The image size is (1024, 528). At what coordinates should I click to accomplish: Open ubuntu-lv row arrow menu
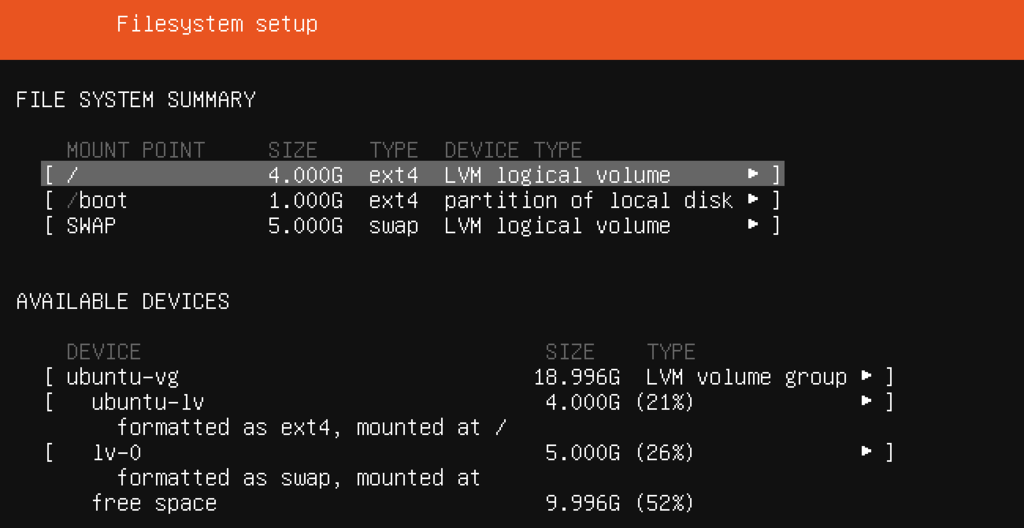click(x=867, y=401)
